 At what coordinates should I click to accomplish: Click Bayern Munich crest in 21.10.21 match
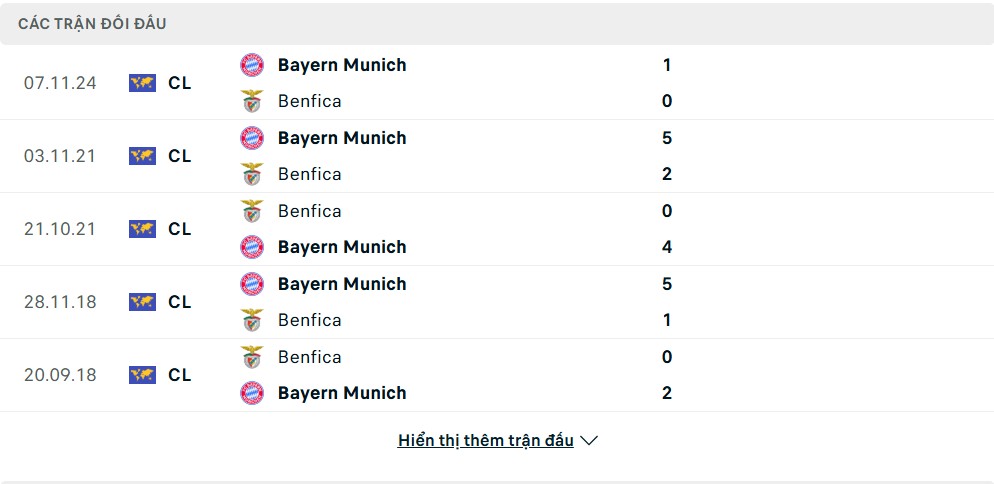click(x=252, y=247)
